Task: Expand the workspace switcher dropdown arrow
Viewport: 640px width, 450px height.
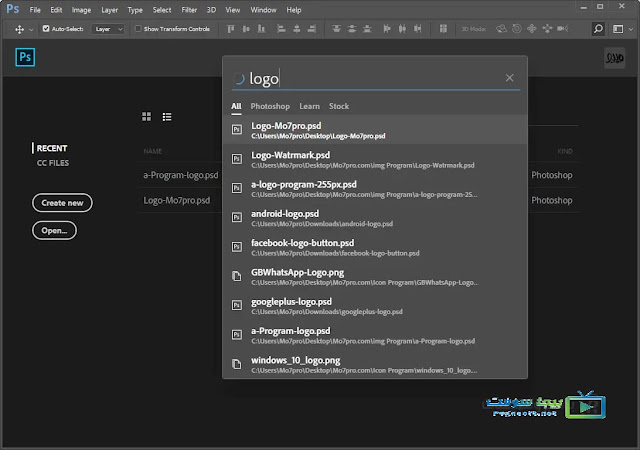Action: coord(631,29)
